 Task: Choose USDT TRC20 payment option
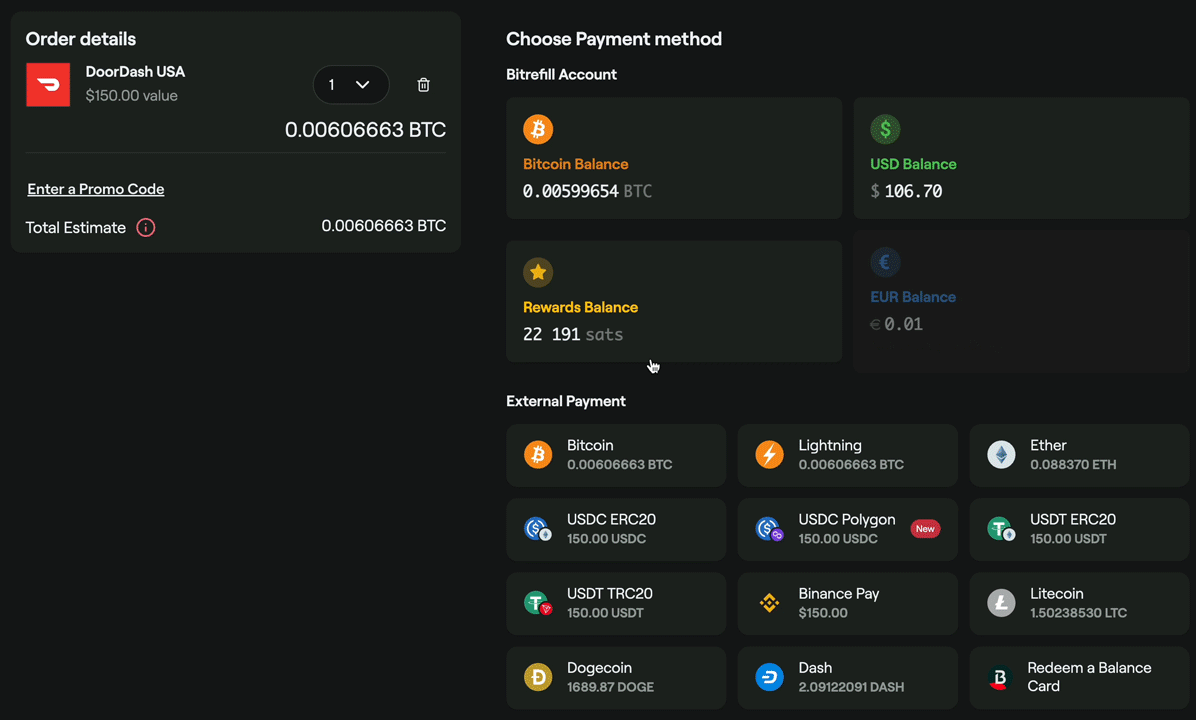pos(616,603)
